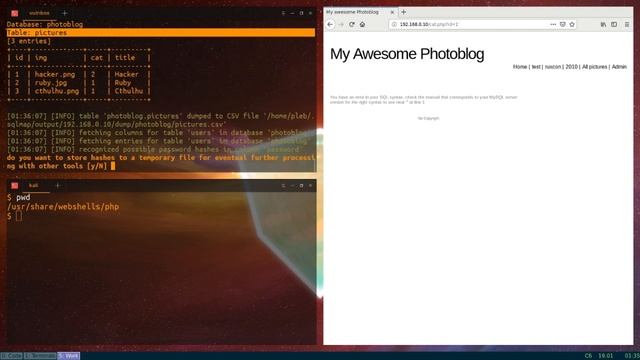Go back in the Firefox browser
The height and width of the screenshot is (360, 640).
pyautogui.click(x=330, y=24)
